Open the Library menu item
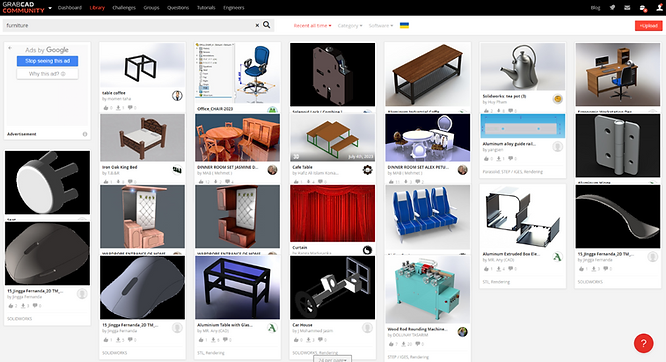 coord(97,8)
